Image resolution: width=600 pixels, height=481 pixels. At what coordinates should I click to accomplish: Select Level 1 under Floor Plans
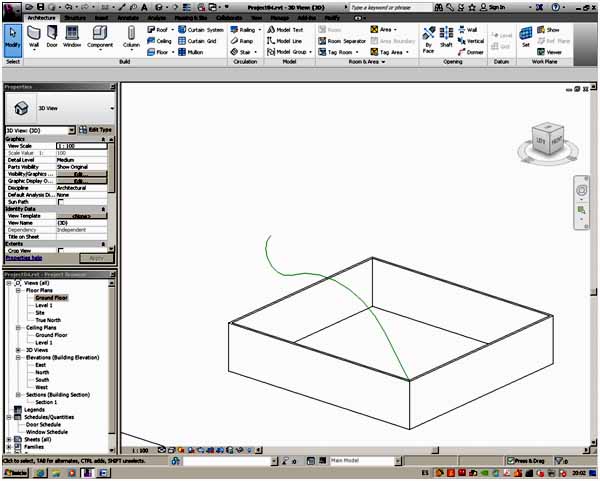point(44,305)
